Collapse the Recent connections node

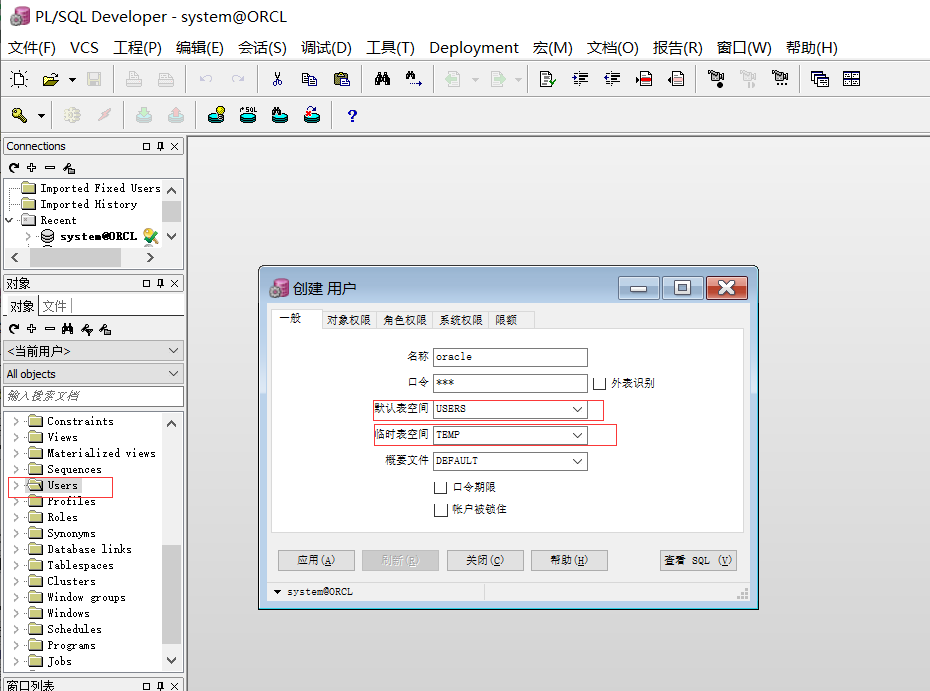pyautogui.click(x=9, y=220)
